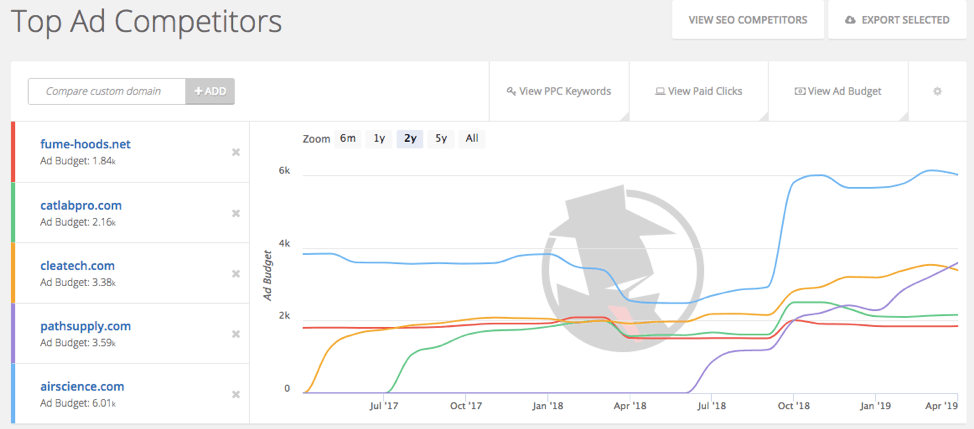Remove fume-hoods.net with its x icon
This screenshot has width=974, height=429.
click(x=236, y=153)
